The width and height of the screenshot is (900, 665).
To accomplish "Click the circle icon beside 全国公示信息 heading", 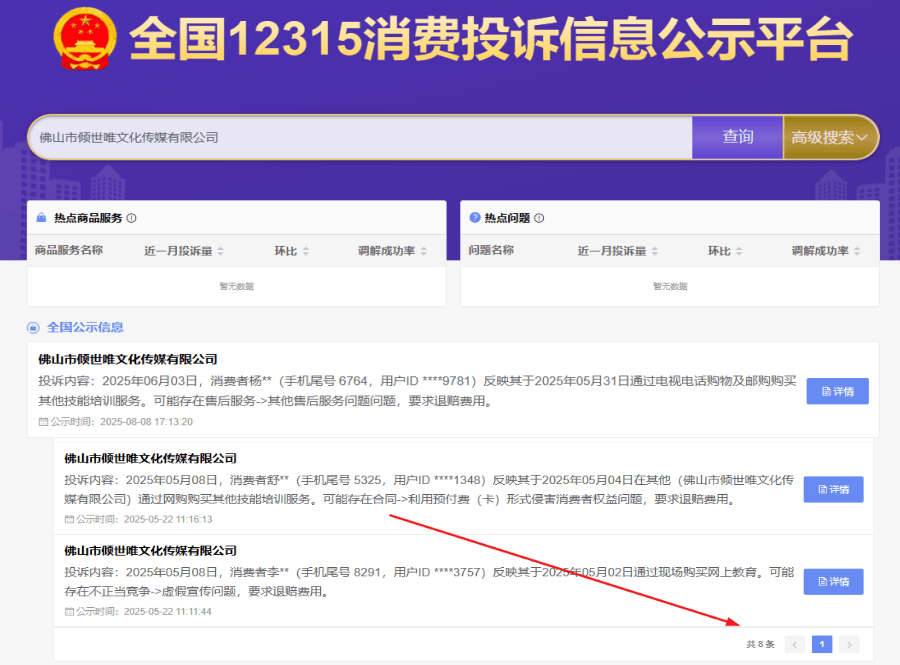I will (33, 327).
